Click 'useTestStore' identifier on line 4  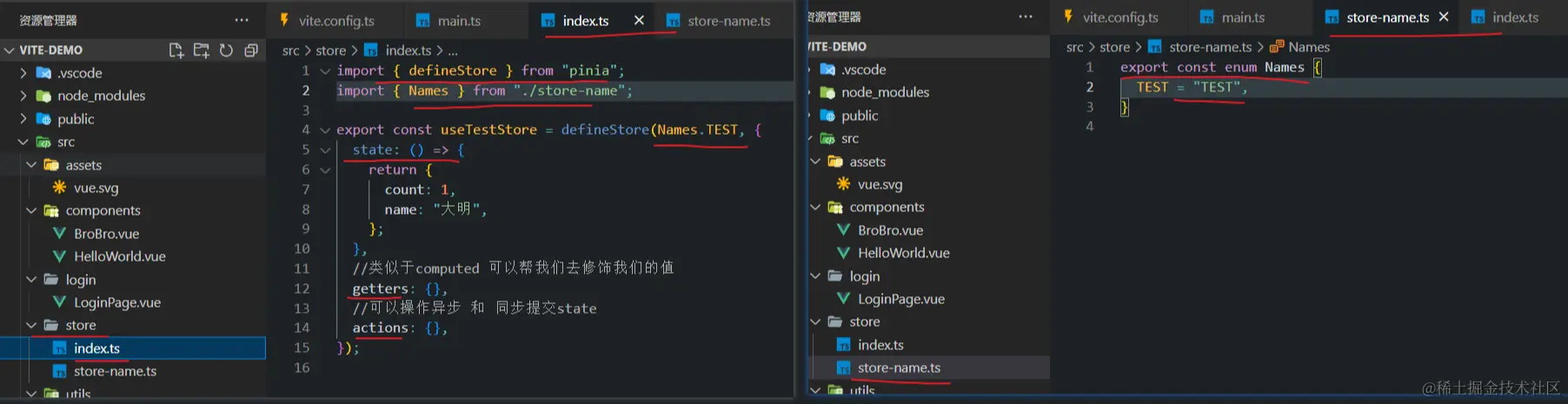[x=488, y=129]
